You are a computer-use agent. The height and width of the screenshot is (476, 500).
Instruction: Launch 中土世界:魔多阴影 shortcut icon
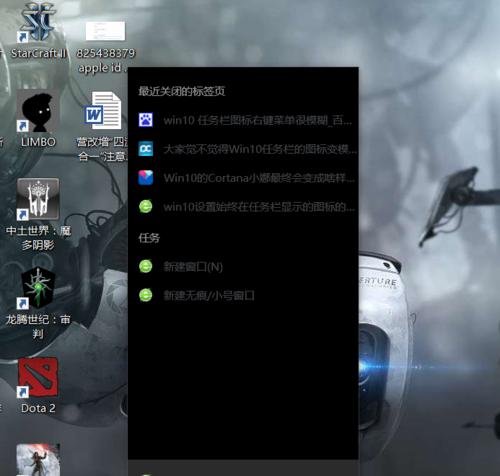38,199
